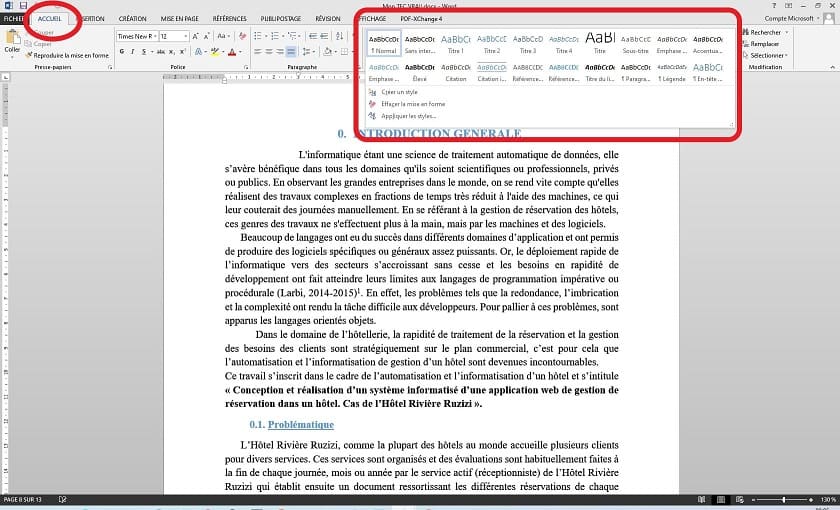Screen dimensions: 840x510
Task: Toggle superscript x² formatting
Action: (183, 51)
